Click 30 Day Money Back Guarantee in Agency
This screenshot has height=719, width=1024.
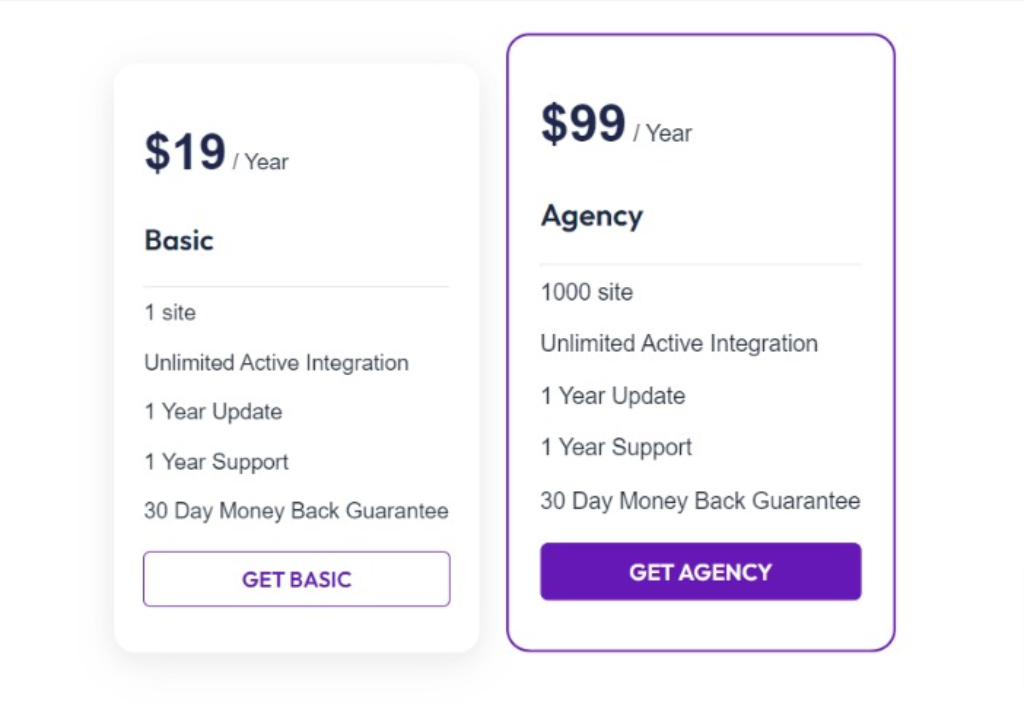pyautogui.click(x=700, y=501)
